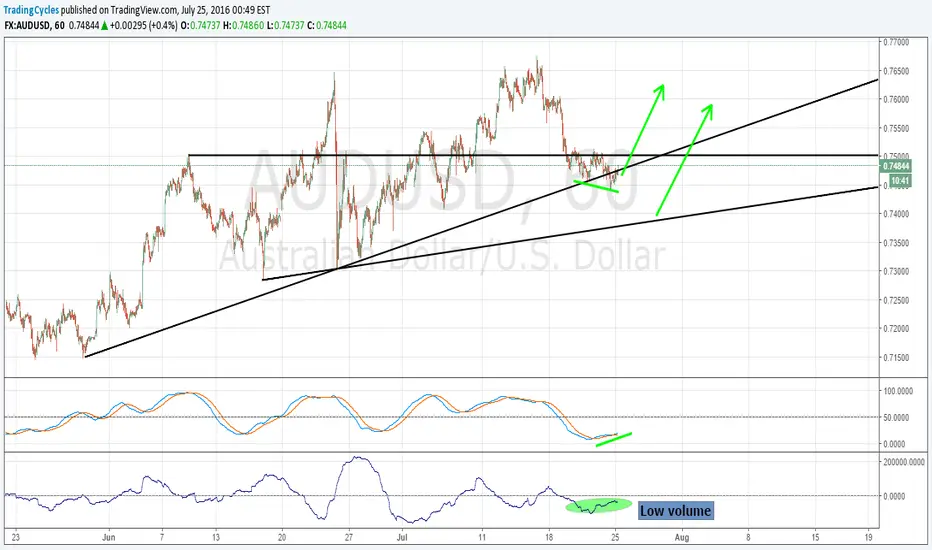
Task: Click the 0.74000 price axis label
Action: tap(896, 214)
